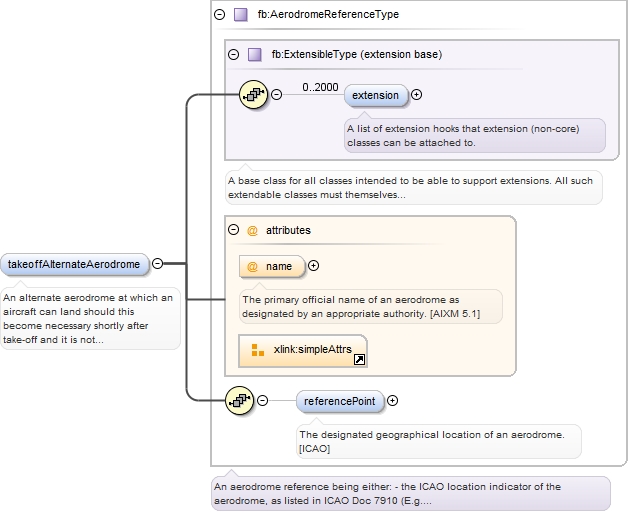Collapse the lower sequence compositor minus toggle
Screen dimensions: 629x514
pyautogui.click(x=263, y=401)
